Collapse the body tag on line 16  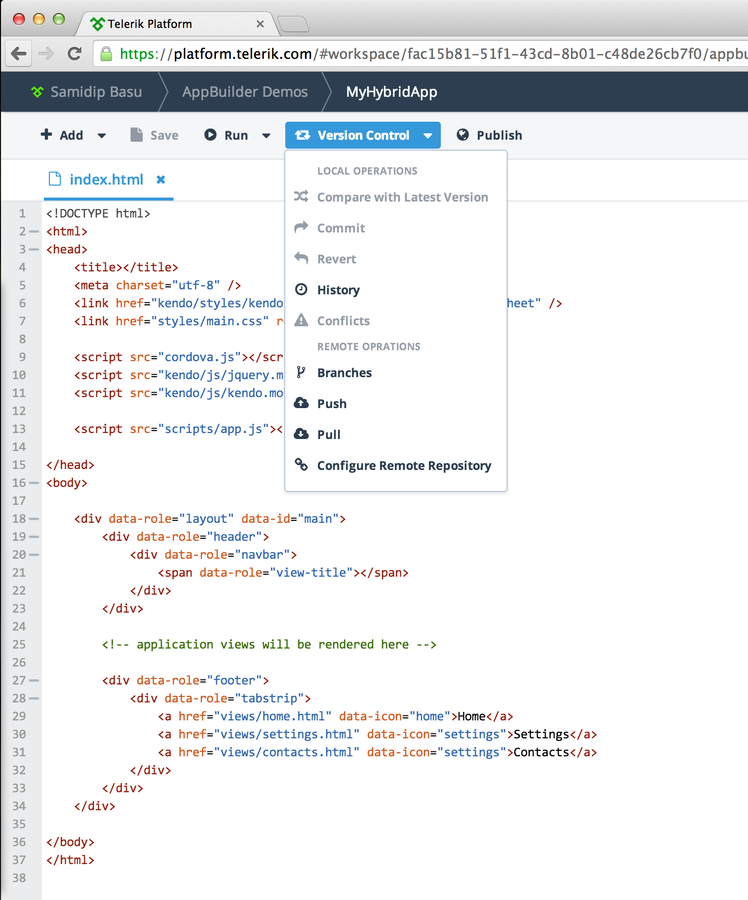[34, 483]
